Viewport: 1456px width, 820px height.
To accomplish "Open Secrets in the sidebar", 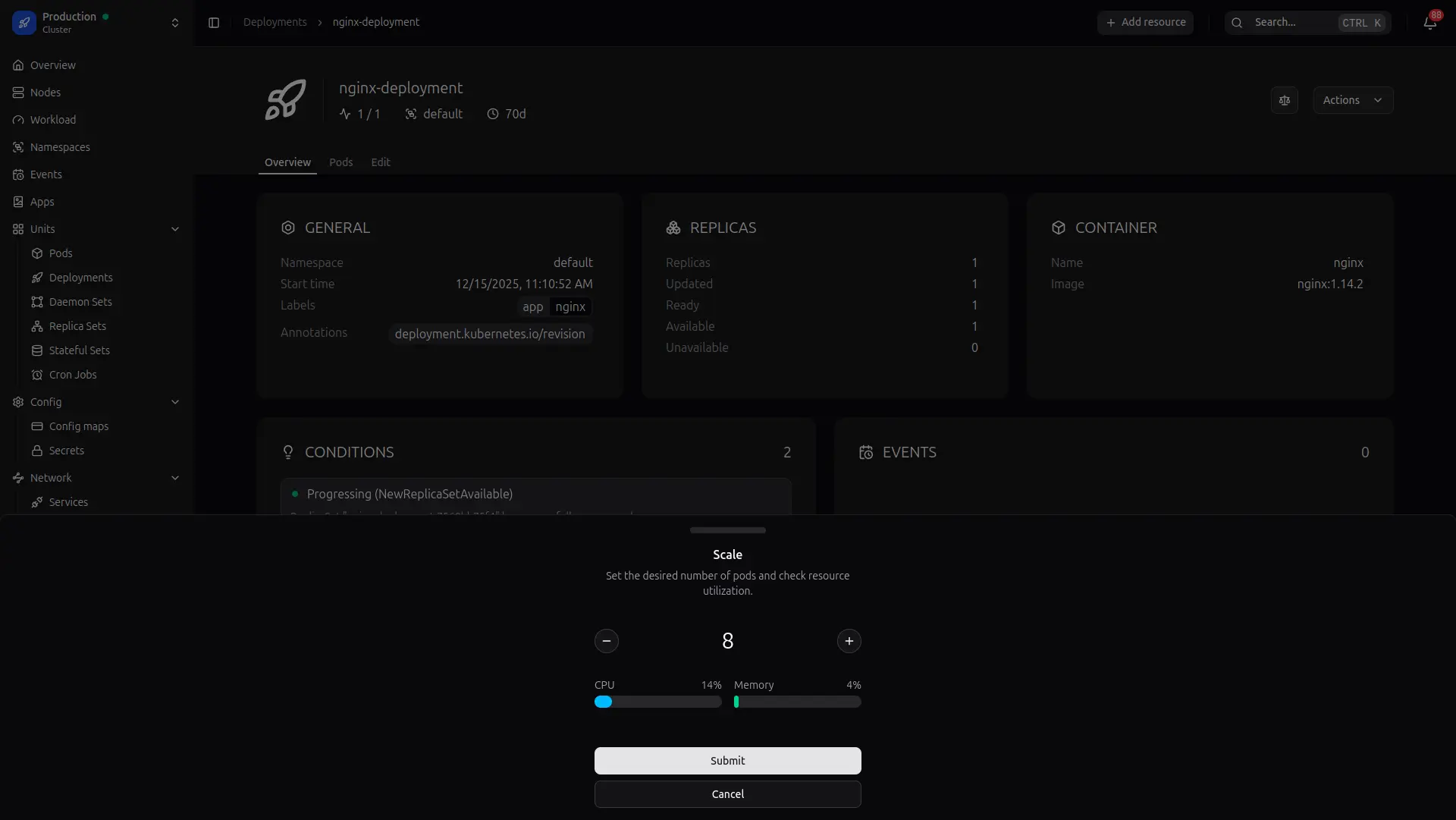I will (x=67, y=451).
